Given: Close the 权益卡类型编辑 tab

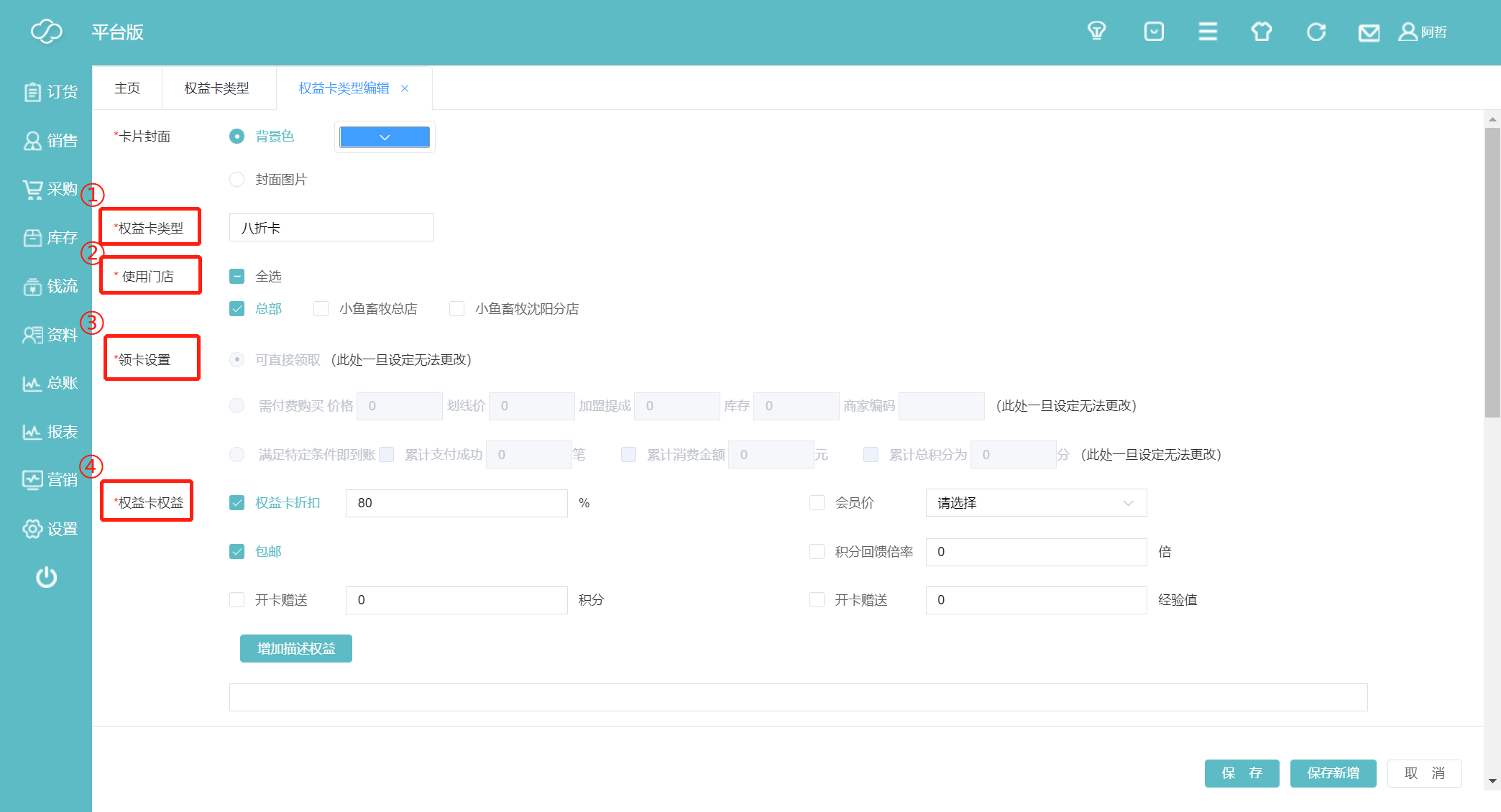Looking at the screenshot, I should pyautogui.click(x=405, y=88).
